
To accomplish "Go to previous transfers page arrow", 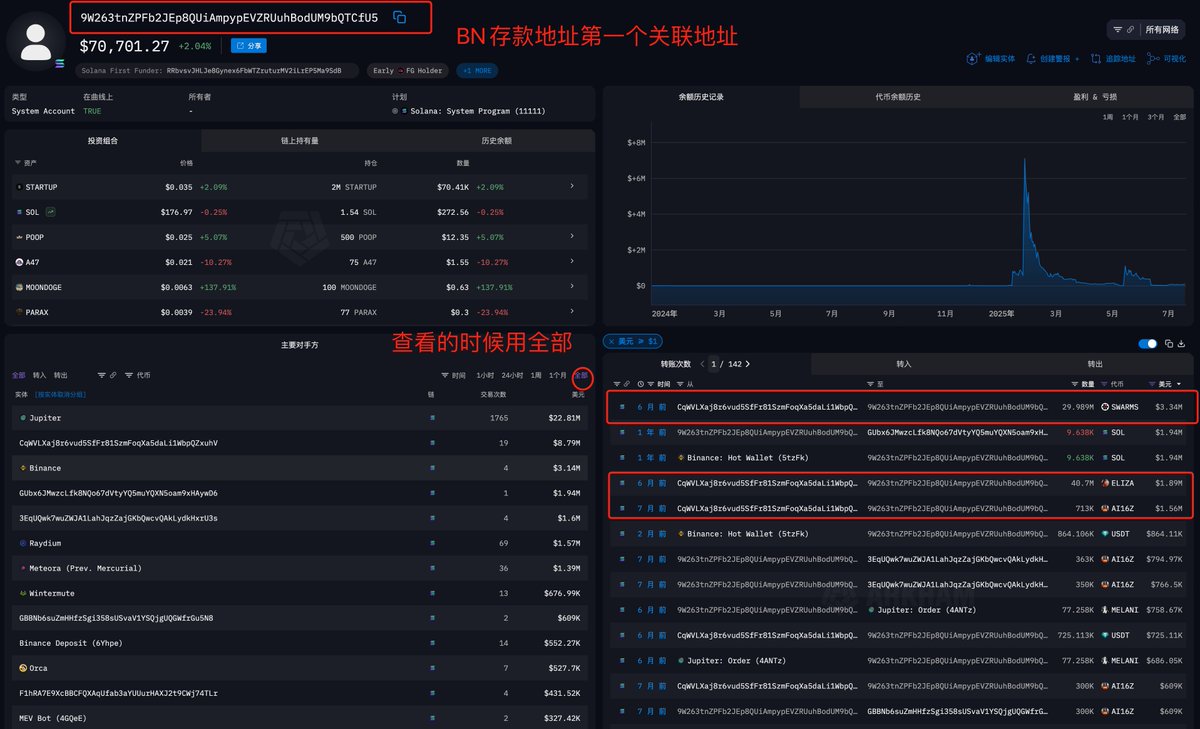I will [701, 364].
